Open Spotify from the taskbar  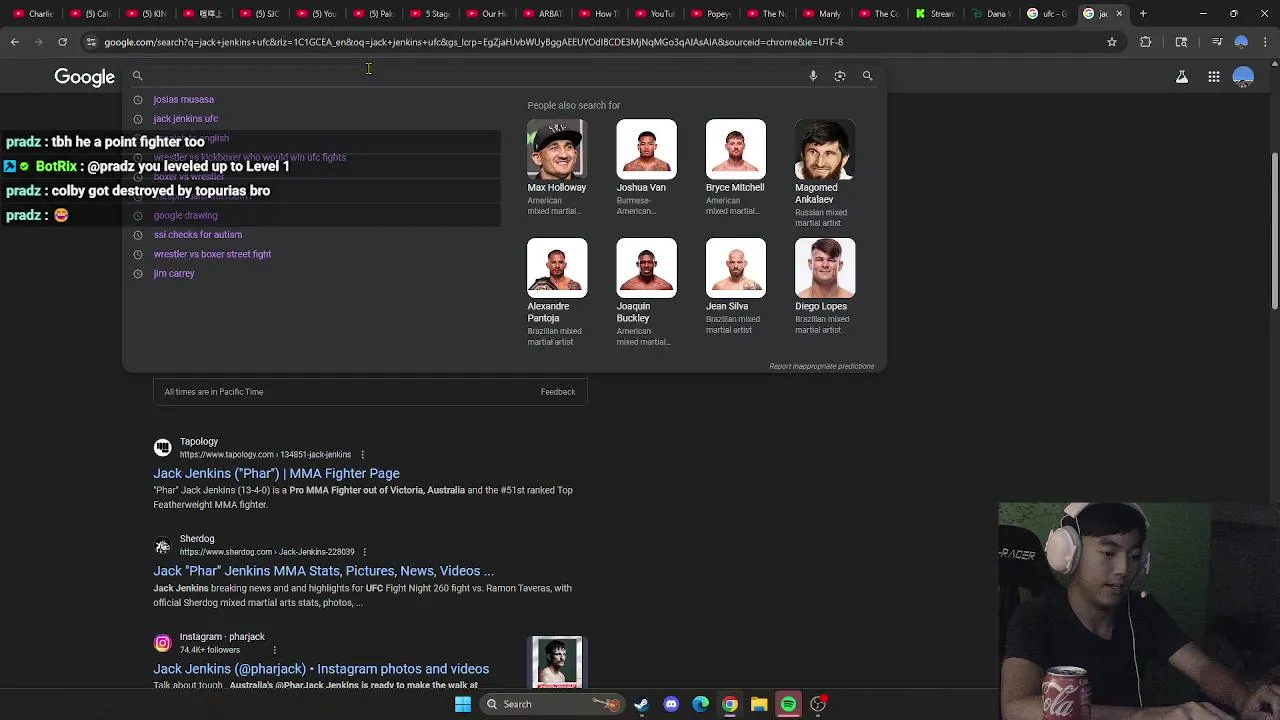[789, 704]
